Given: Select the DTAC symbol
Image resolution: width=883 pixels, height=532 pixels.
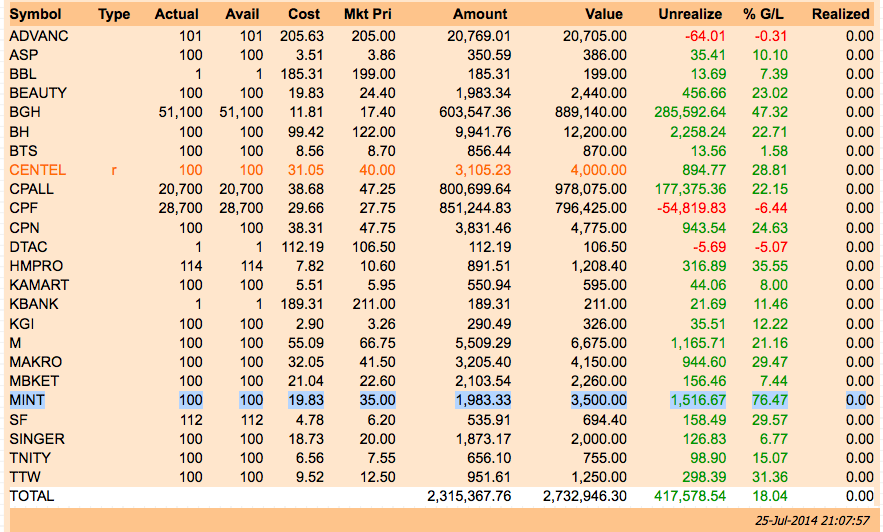Looking at the screenshot, I should coord(28,247).
